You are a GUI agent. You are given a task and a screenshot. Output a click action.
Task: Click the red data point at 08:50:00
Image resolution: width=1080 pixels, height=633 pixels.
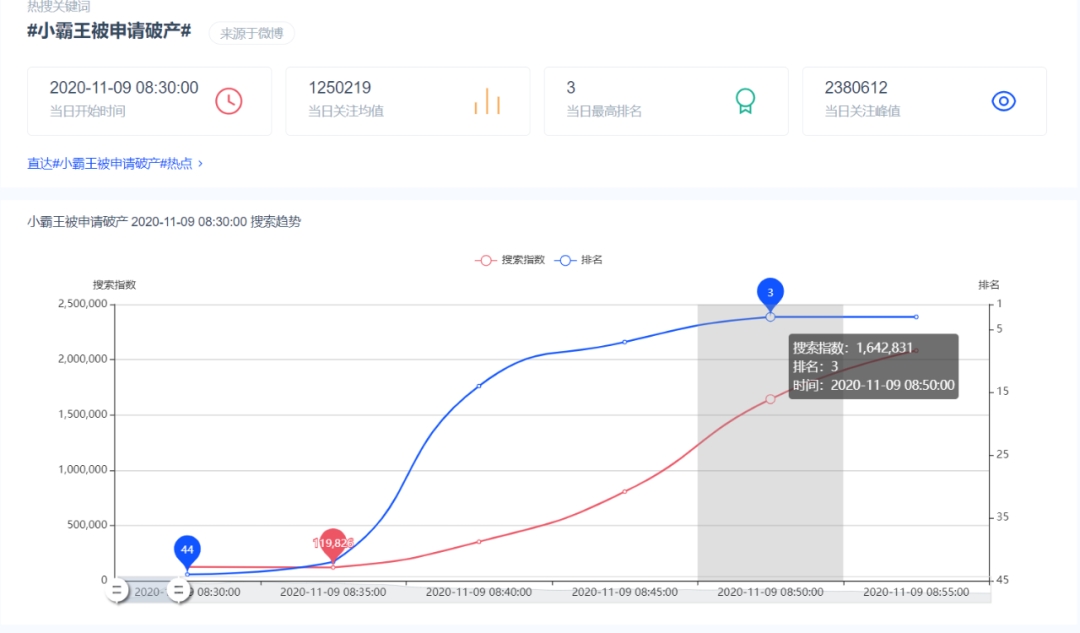point(770,399)
